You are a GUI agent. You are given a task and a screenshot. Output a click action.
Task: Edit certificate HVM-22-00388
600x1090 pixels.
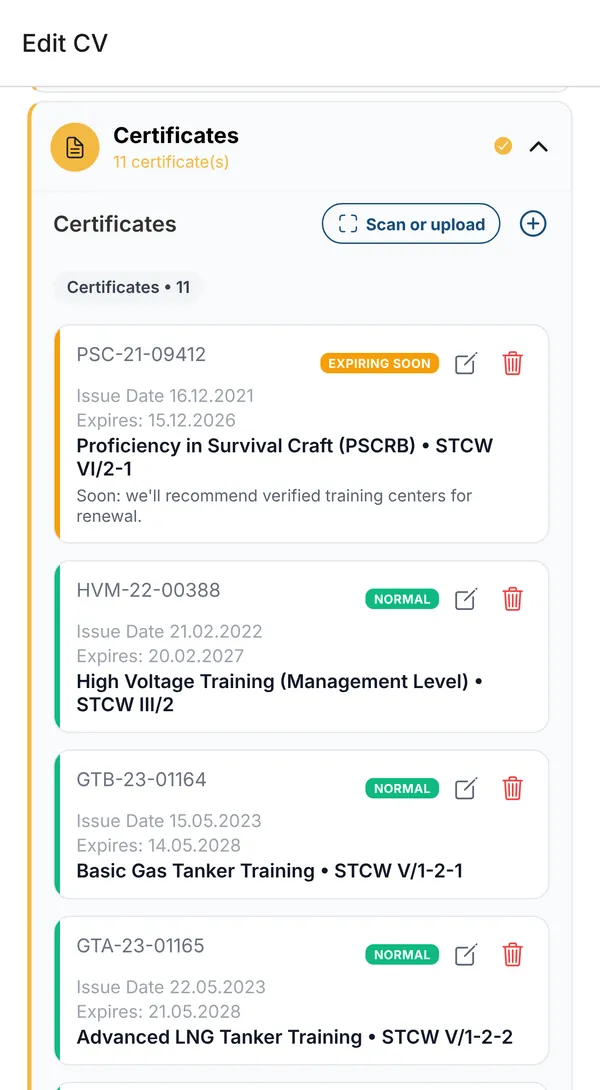click(x=466, y=599)
